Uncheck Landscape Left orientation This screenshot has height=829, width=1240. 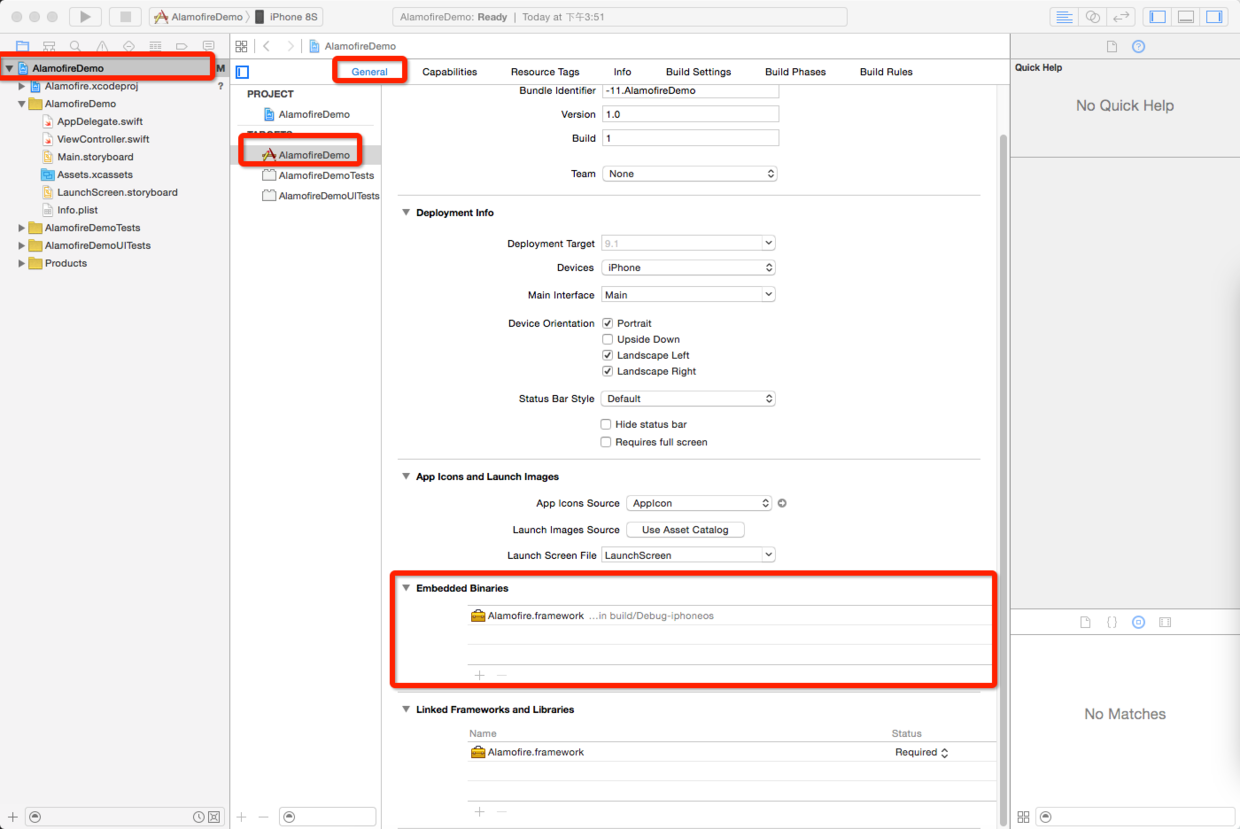coord(607,355)
